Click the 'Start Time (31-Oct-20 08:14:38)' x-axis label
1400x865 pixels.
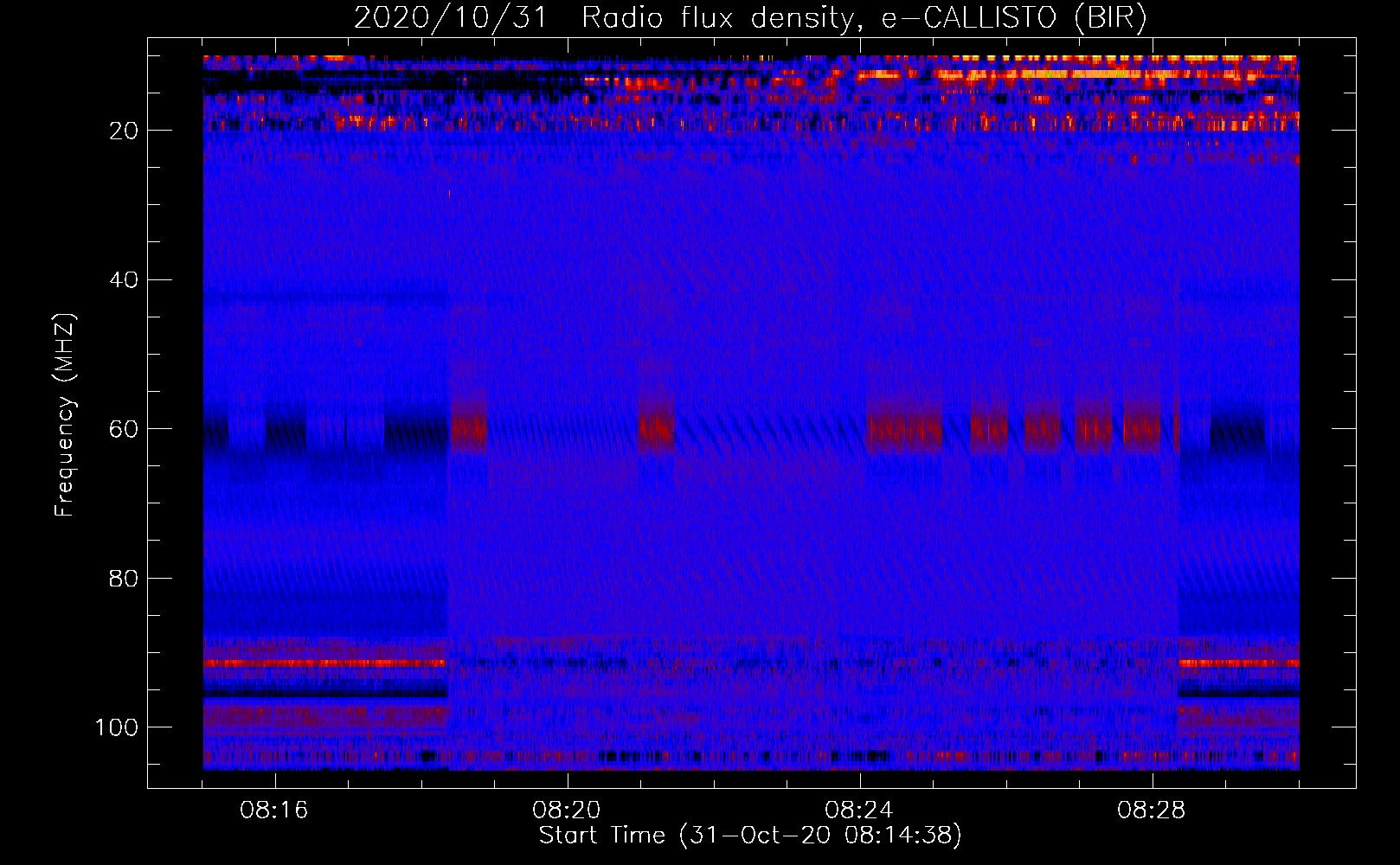(750, 836)
